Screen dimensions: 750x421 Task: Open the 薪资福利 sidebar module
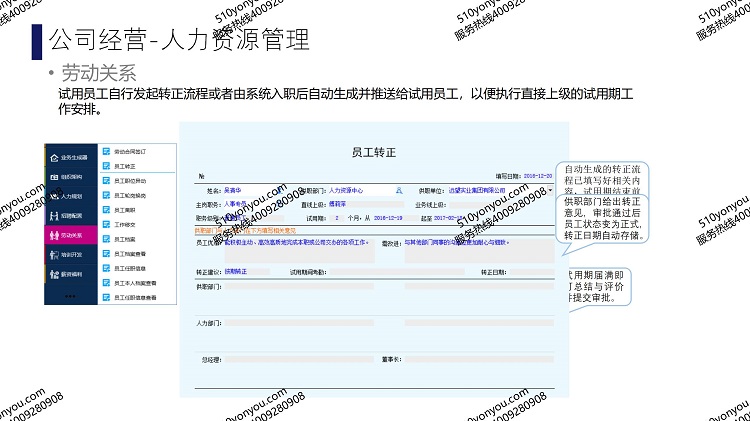coord(72,274)
